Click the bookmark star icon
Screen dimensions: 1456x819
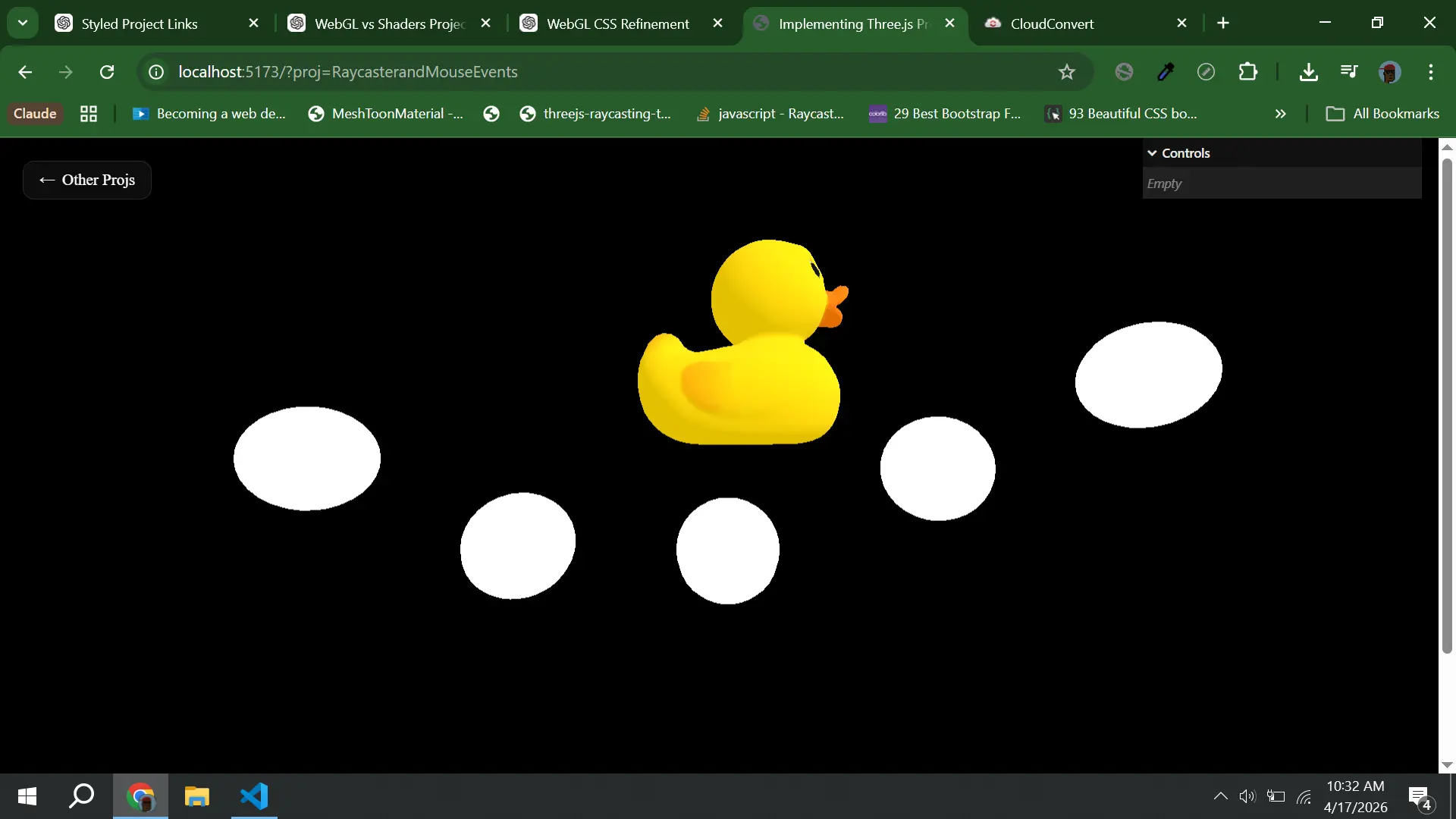coord(1066,72)
